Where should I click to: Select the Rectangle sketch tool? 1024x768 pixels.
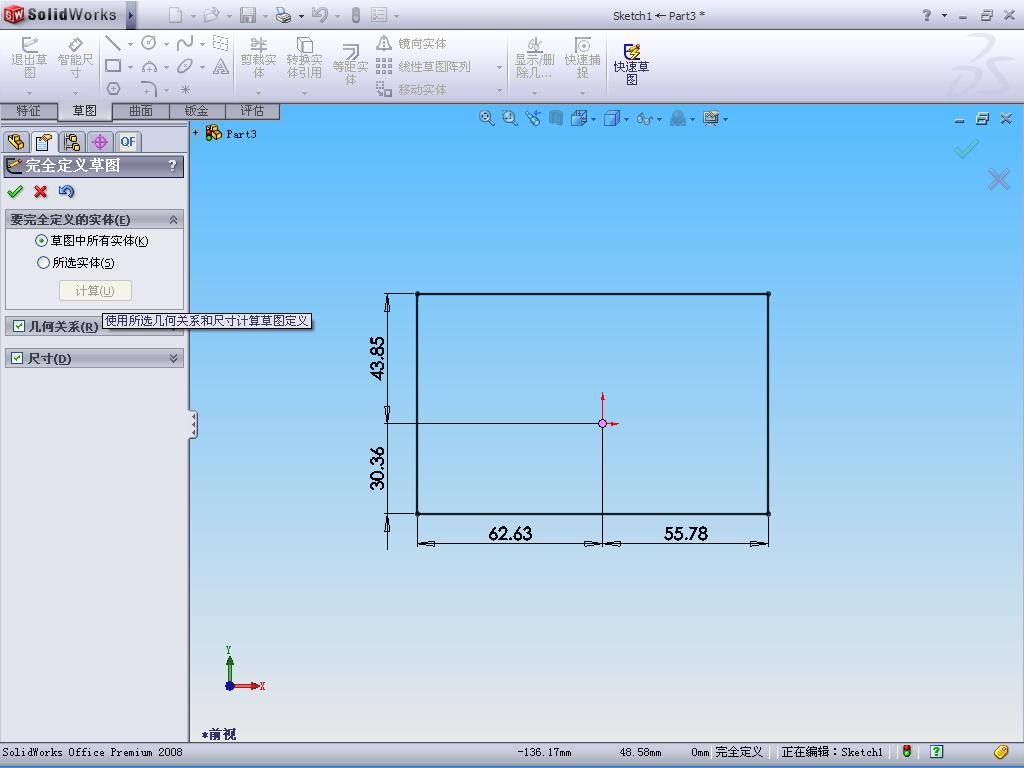(x=113, y=66)
